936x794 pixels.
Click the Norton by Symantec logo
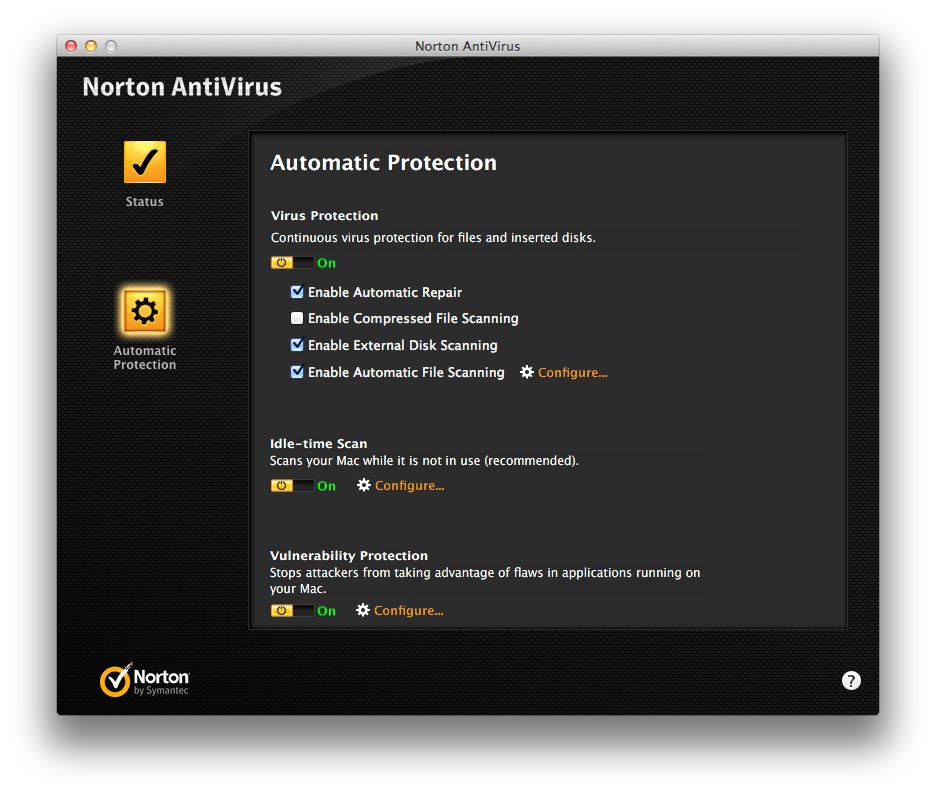pyautogui.click(x=144, y=680)
